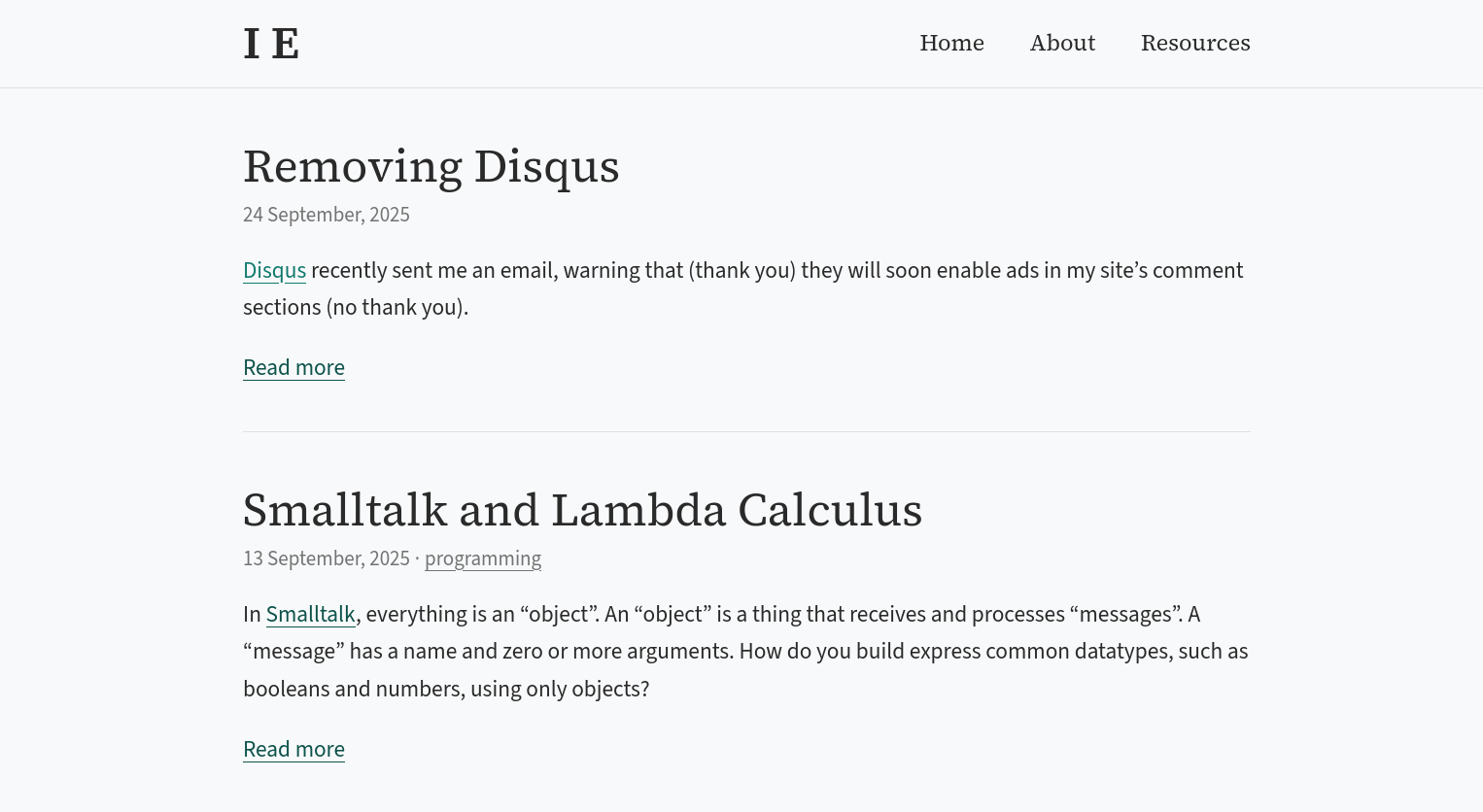Image resolution: width=1483 pixels, height=812 pixels.
Task: Follow the Smalltalk link in the excerpt
Action: [x=310, y=615]
